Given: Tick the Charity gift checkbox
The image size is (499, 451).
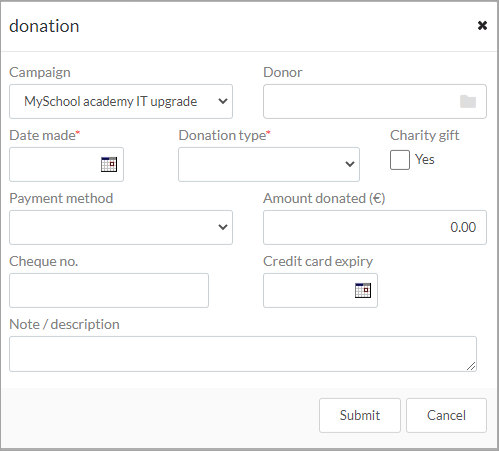Looking at the screenshot, I should coord(400,160).
